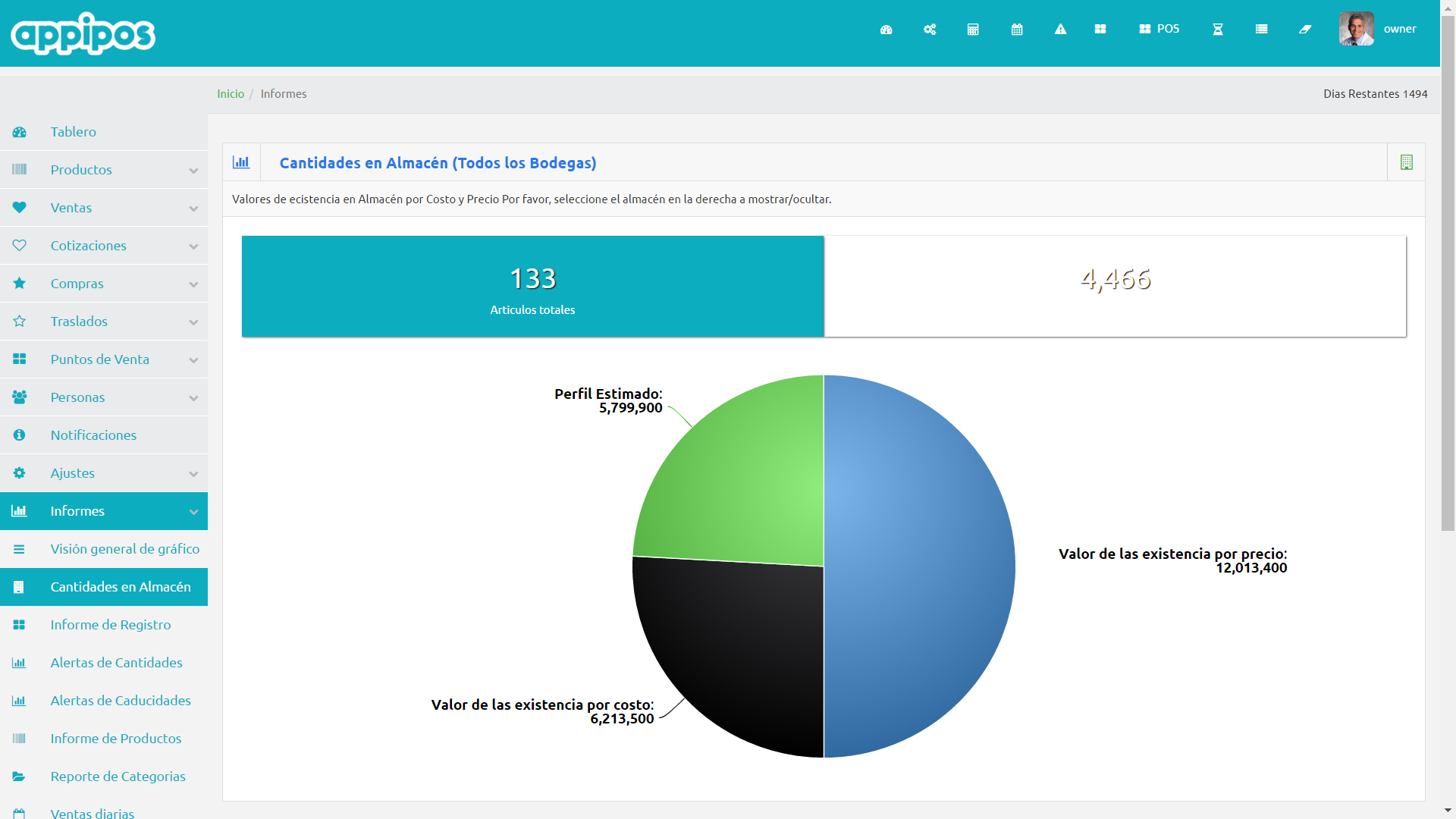Click the owner profile avatar
The width and height of the screenshot is (1456, 819).
[1356, 30]
